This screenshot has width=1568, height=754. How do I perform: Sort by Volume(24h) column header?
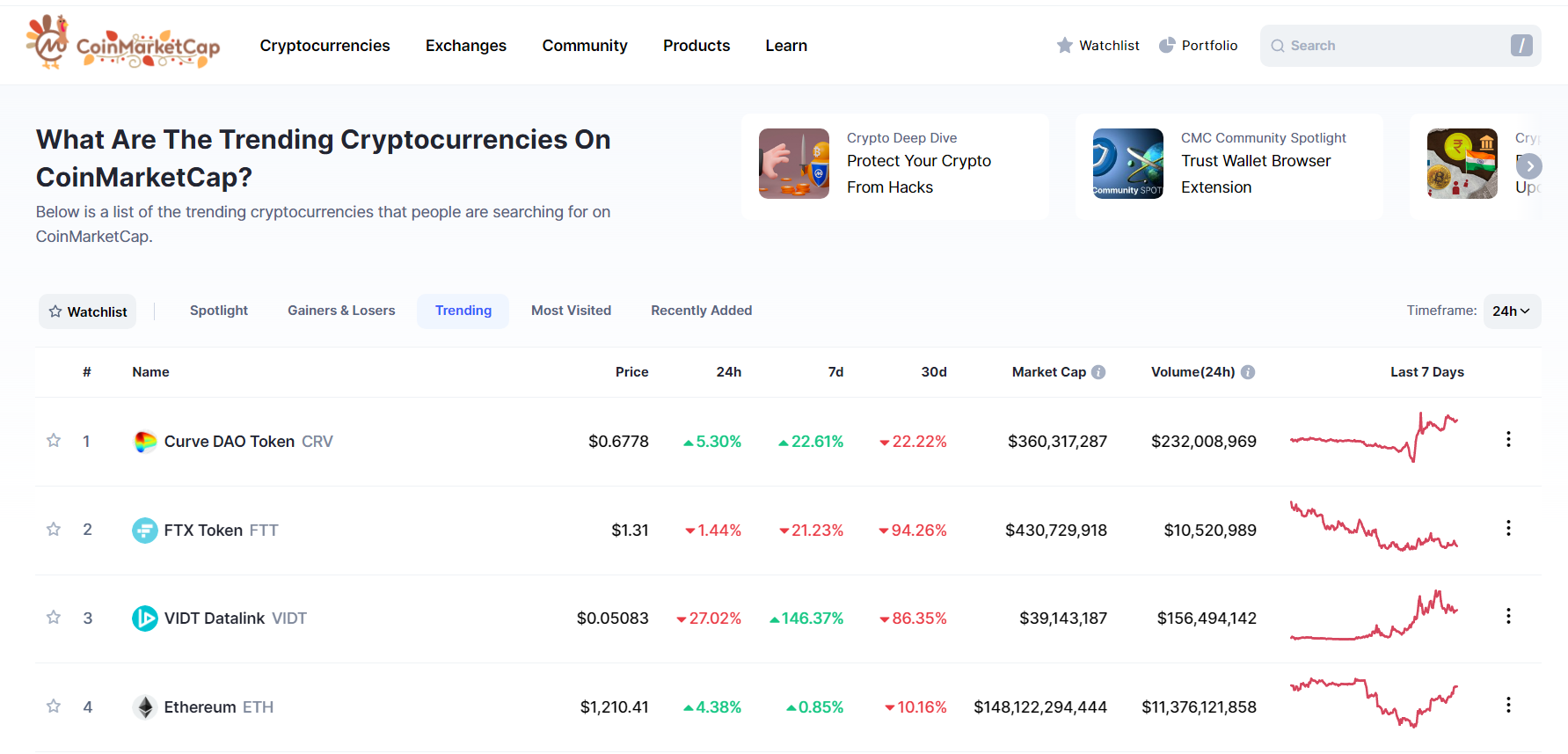1193,372
